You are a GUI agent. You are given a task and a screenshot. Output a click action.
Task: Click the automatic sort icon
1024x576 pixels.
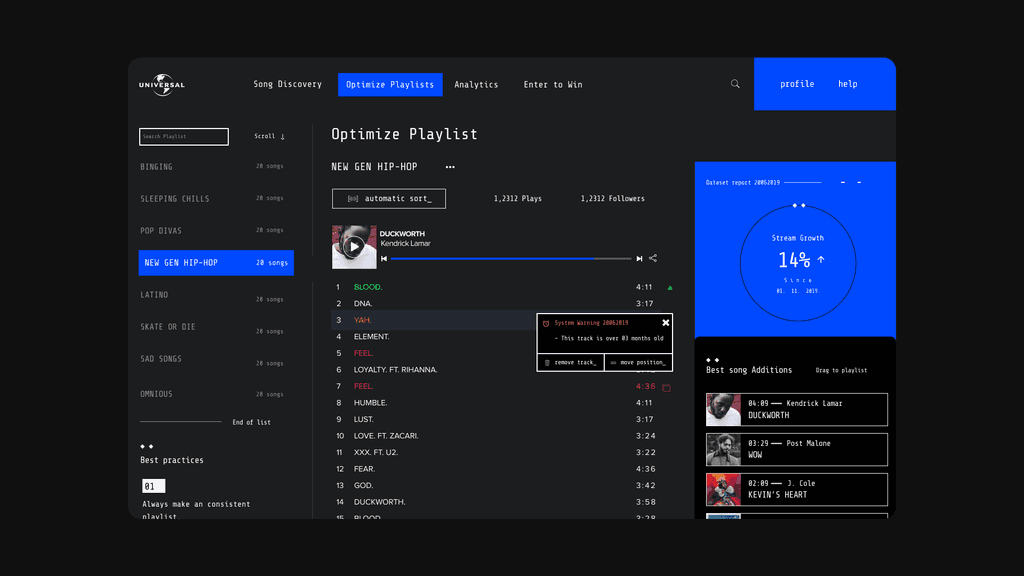pos(353,199)
